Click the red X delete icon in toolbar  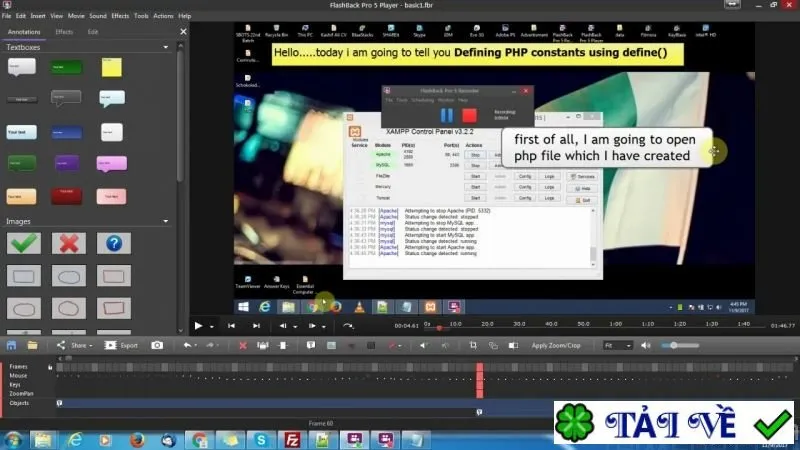[243, 345]
